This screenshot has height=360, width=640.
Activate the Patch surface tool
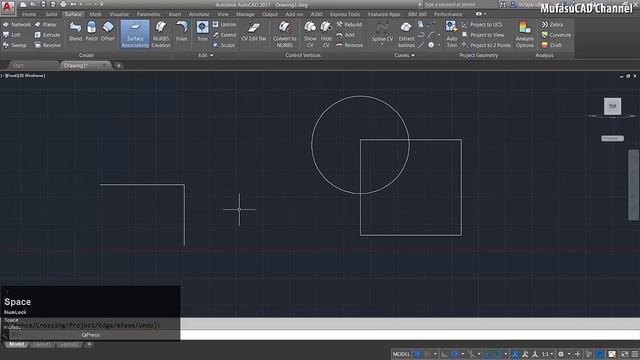tap(91, 31)
